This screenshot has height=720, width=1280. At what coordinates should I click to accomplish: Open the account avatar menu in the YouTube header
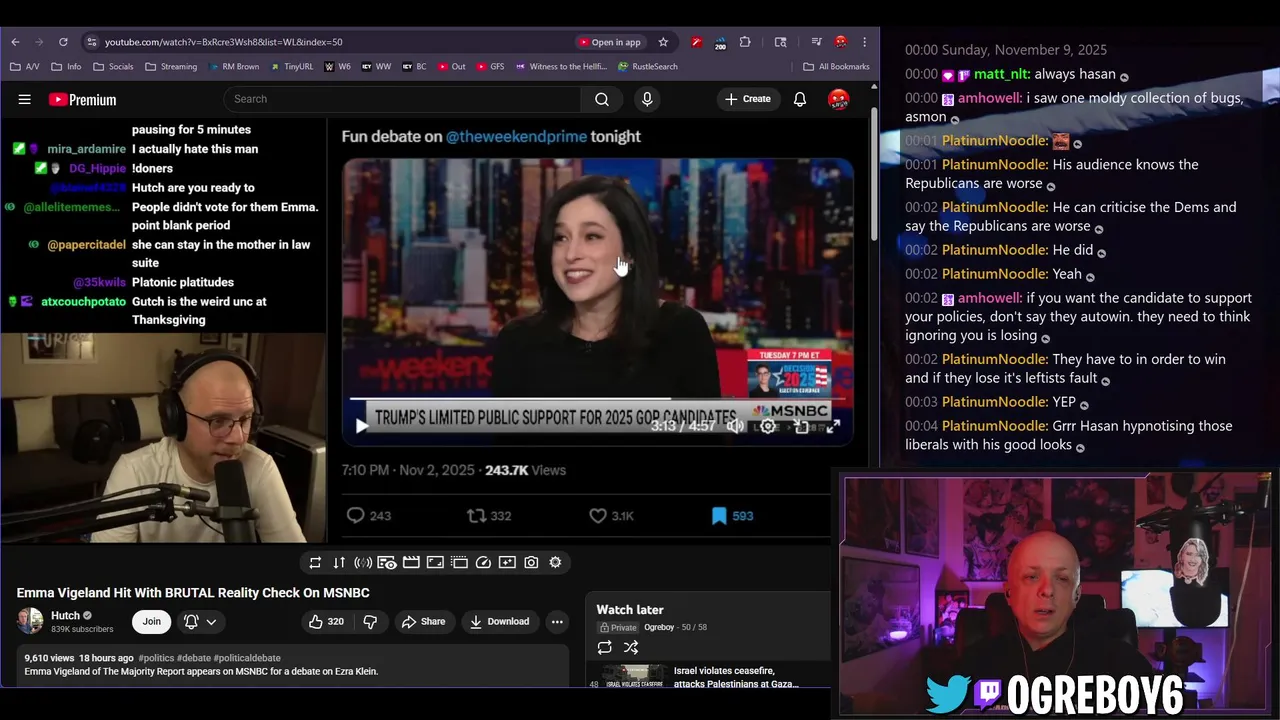(838, 99)
